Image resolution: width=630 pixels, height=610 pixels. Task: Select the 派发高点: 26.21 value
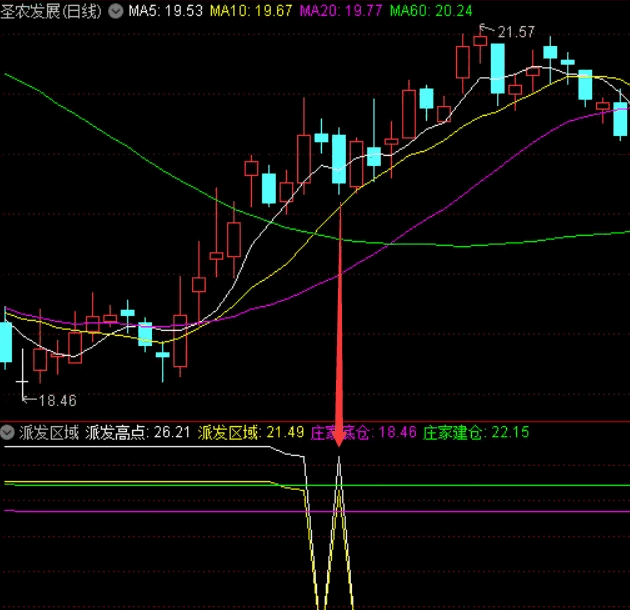pos(138,433)
